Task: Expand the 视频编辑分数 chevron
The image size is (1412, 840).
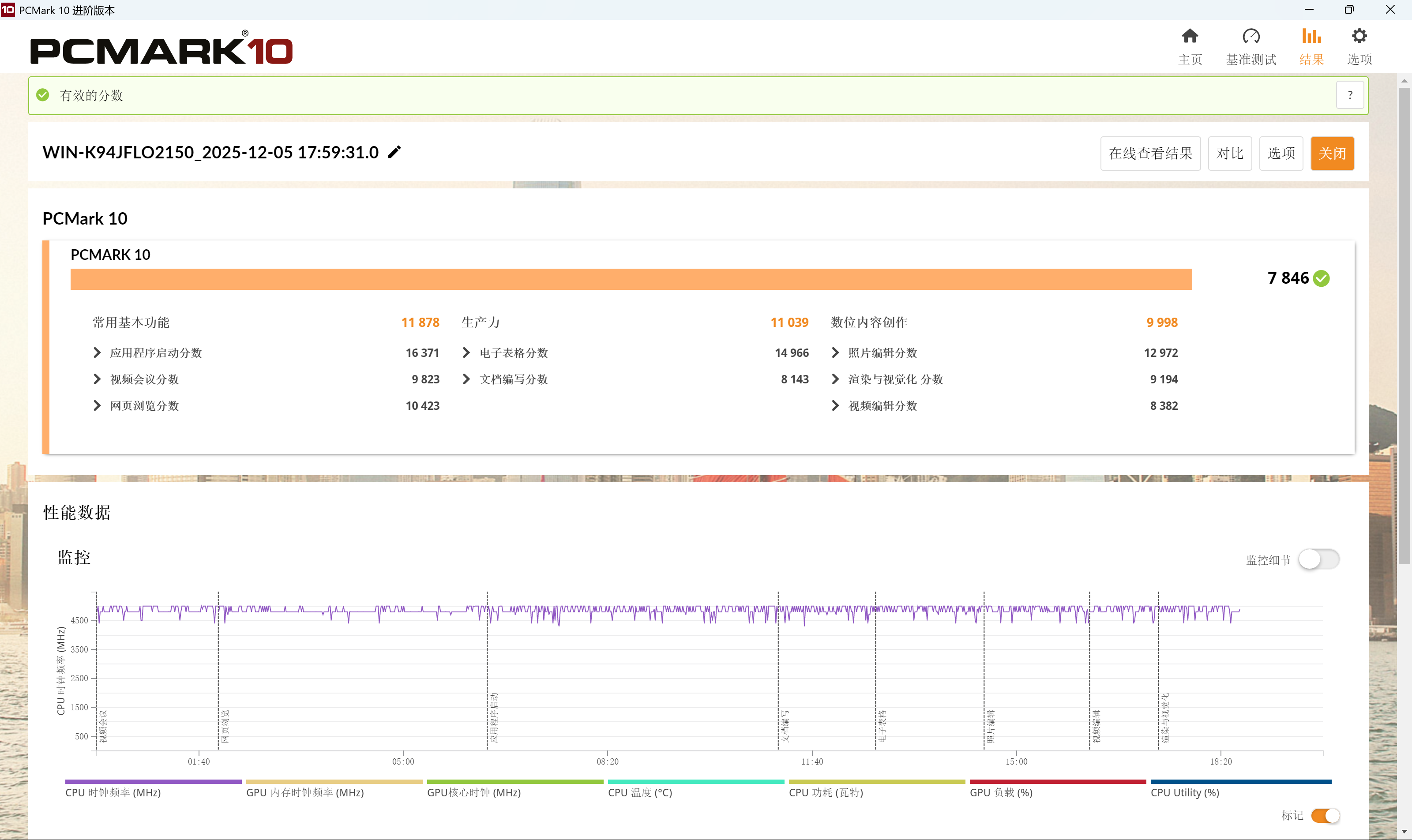Action: [x=836, y=406]
